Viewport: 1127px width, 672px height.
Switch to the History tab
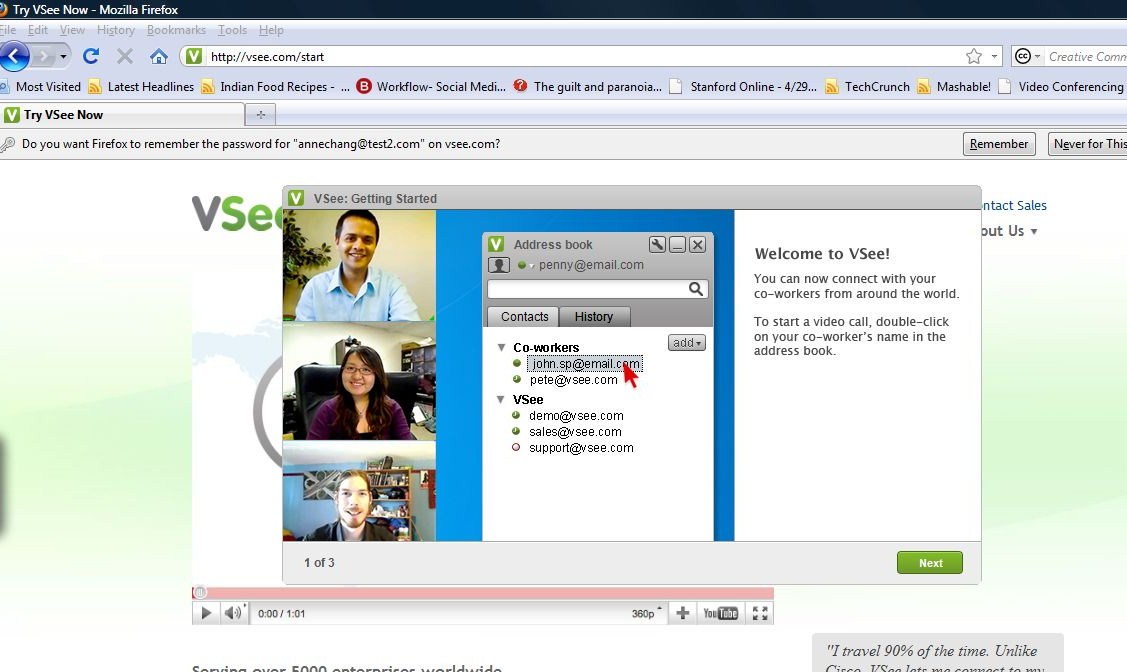pyautogui.click(x=593, y=317)
